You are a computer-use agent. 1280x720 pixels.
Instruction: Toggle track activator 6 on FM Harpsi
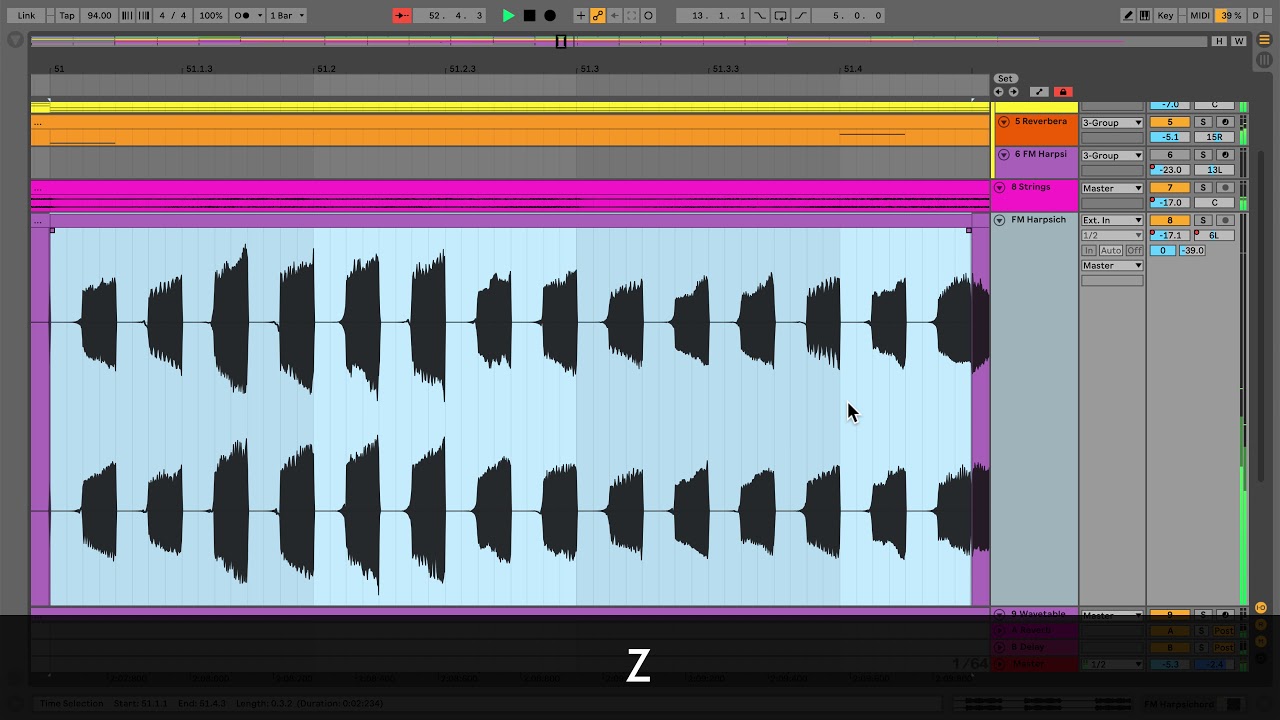(1169, 155)
